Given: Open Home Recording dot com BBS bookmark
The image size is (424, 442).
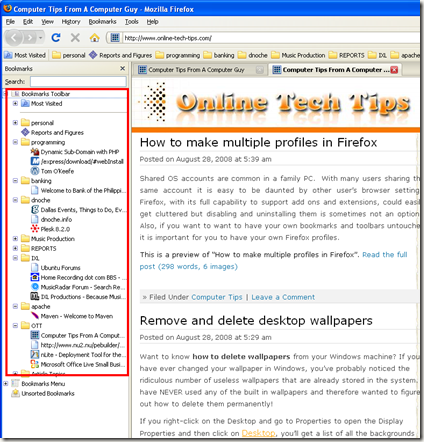Looking at the screenshot, I should click(78, 278).
